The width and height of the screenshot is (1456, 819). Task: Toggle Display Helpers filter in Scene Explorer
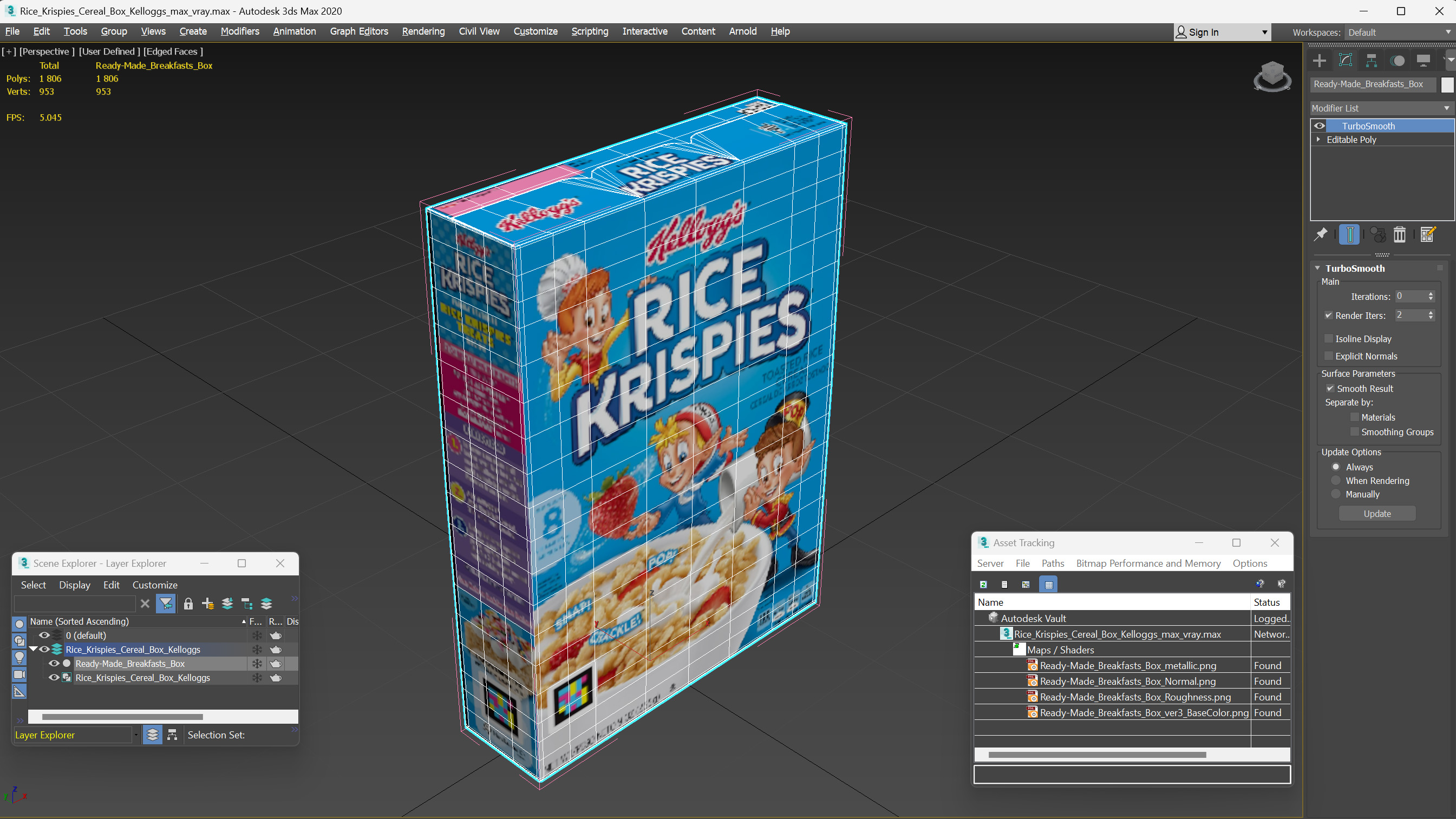[x=19, y=692]
